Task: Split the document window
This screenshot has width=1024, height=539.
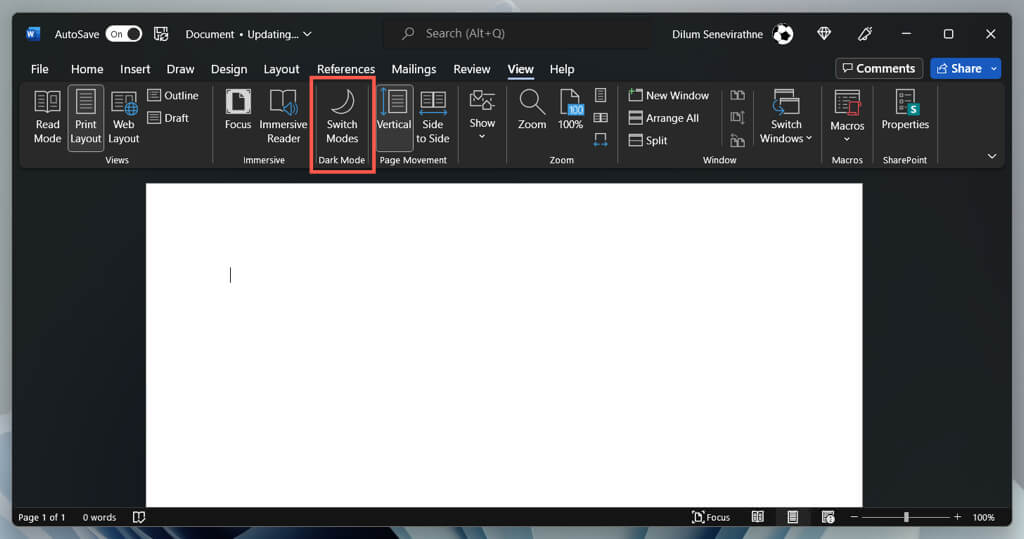Action: tap(648, 140)
